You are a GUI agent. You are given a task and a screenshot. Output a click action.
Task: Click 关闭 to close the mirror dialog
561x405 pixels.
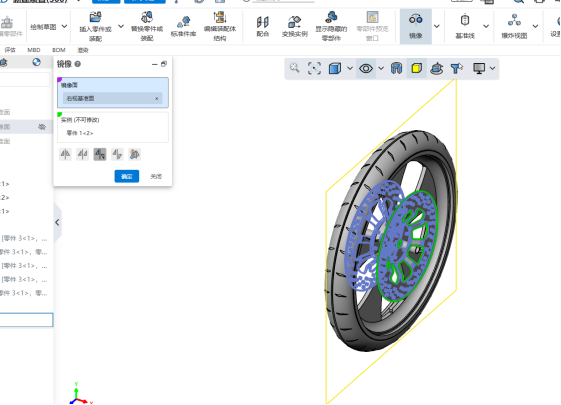coord(156,176)
